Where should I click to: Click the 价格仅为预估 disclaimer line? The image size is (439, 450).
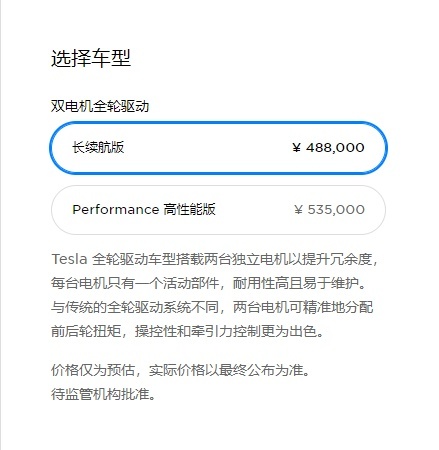coord(93,370)
